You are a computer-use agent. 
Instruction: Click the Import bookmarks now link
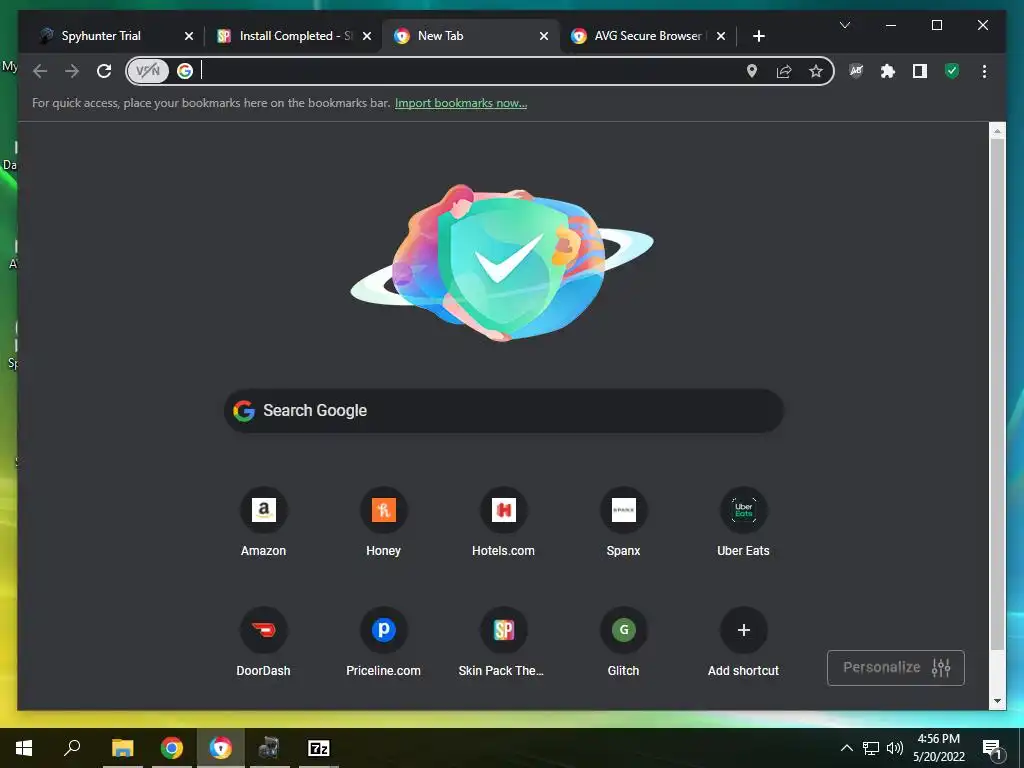click(x=461, y=103)
